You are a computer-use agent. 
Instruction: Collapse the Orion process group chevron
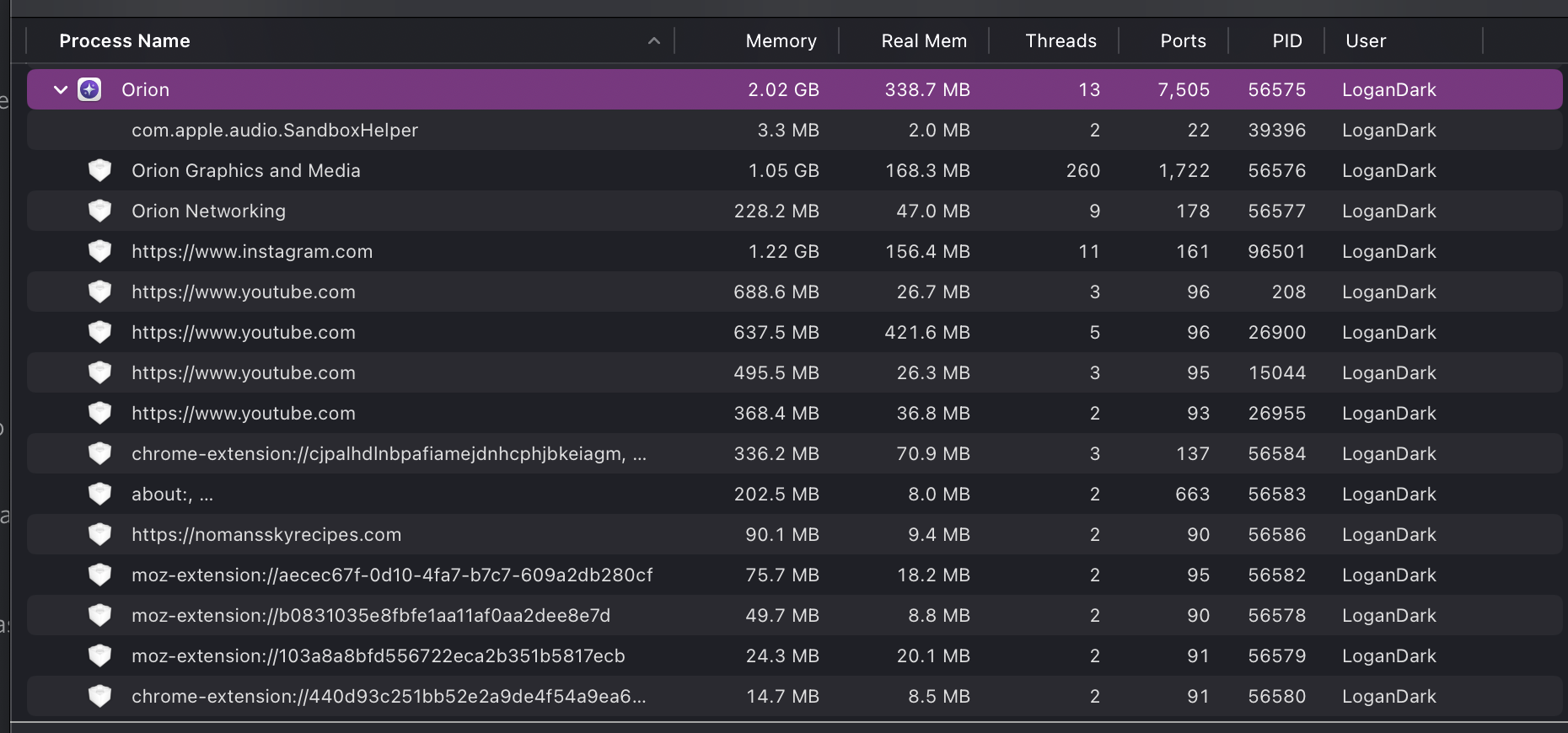(60, 89)
